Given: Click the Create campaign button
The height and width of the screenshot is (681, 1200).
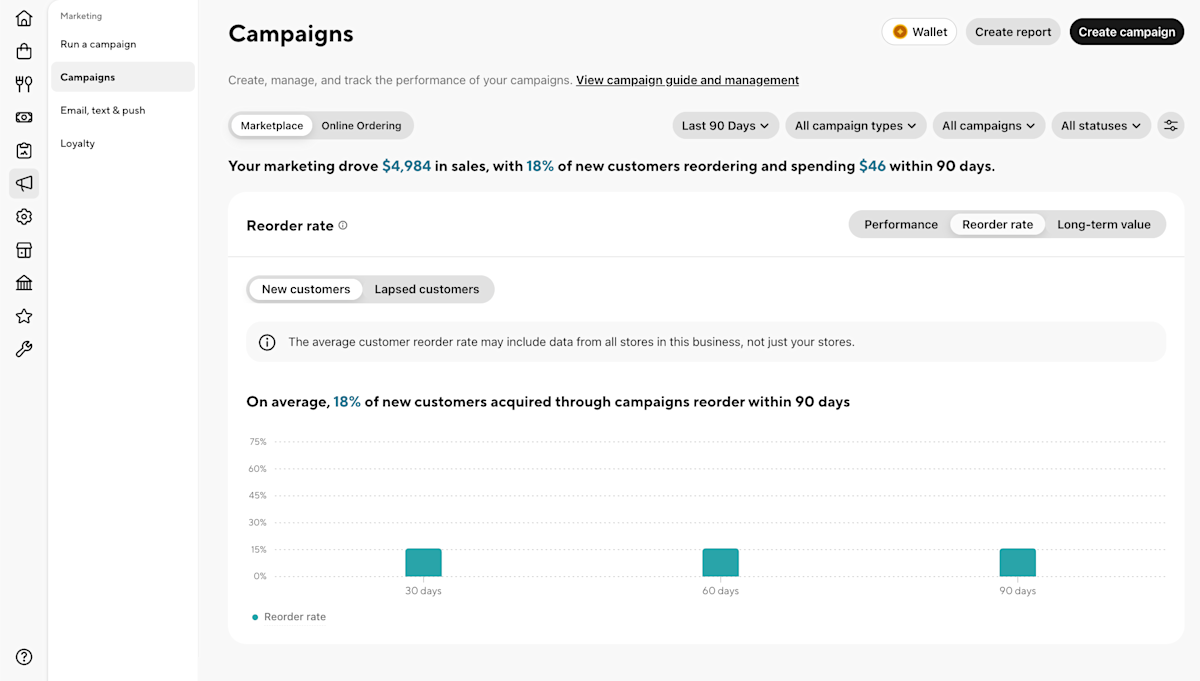Looking at the screenshot, I should 1126,32.
